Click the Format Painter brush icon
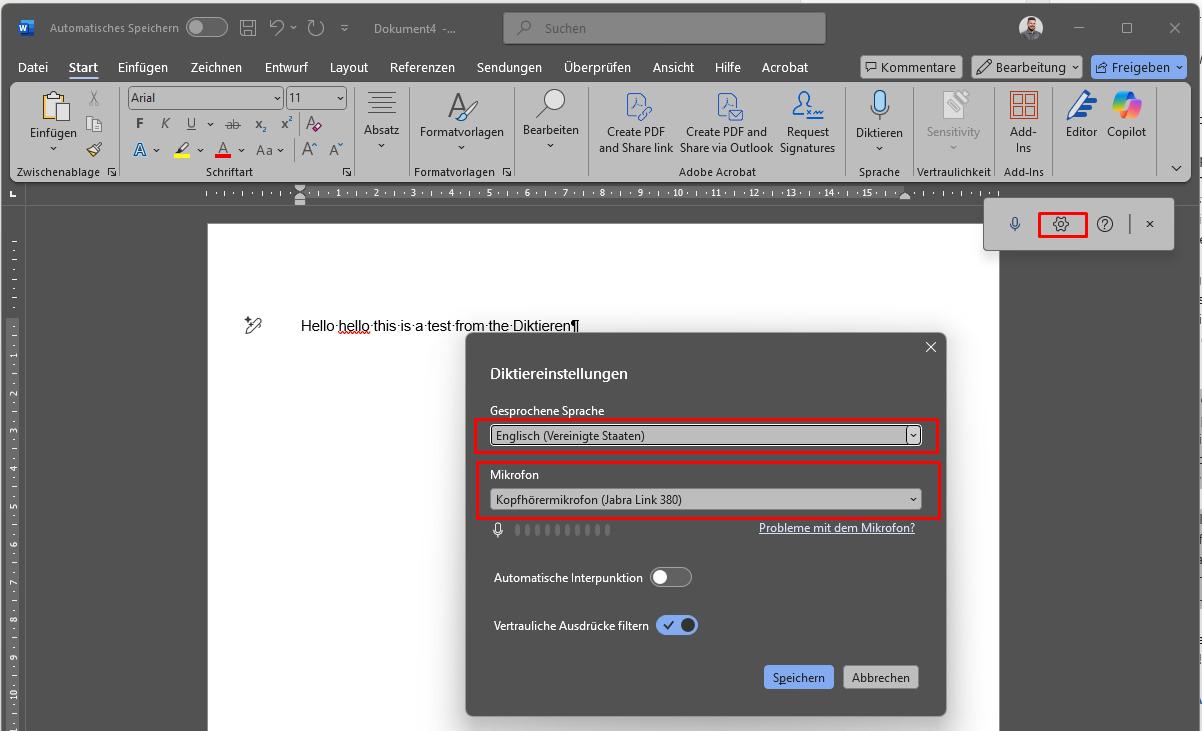The height and width of the screenshot is (731, 1202). pos(94,150)
